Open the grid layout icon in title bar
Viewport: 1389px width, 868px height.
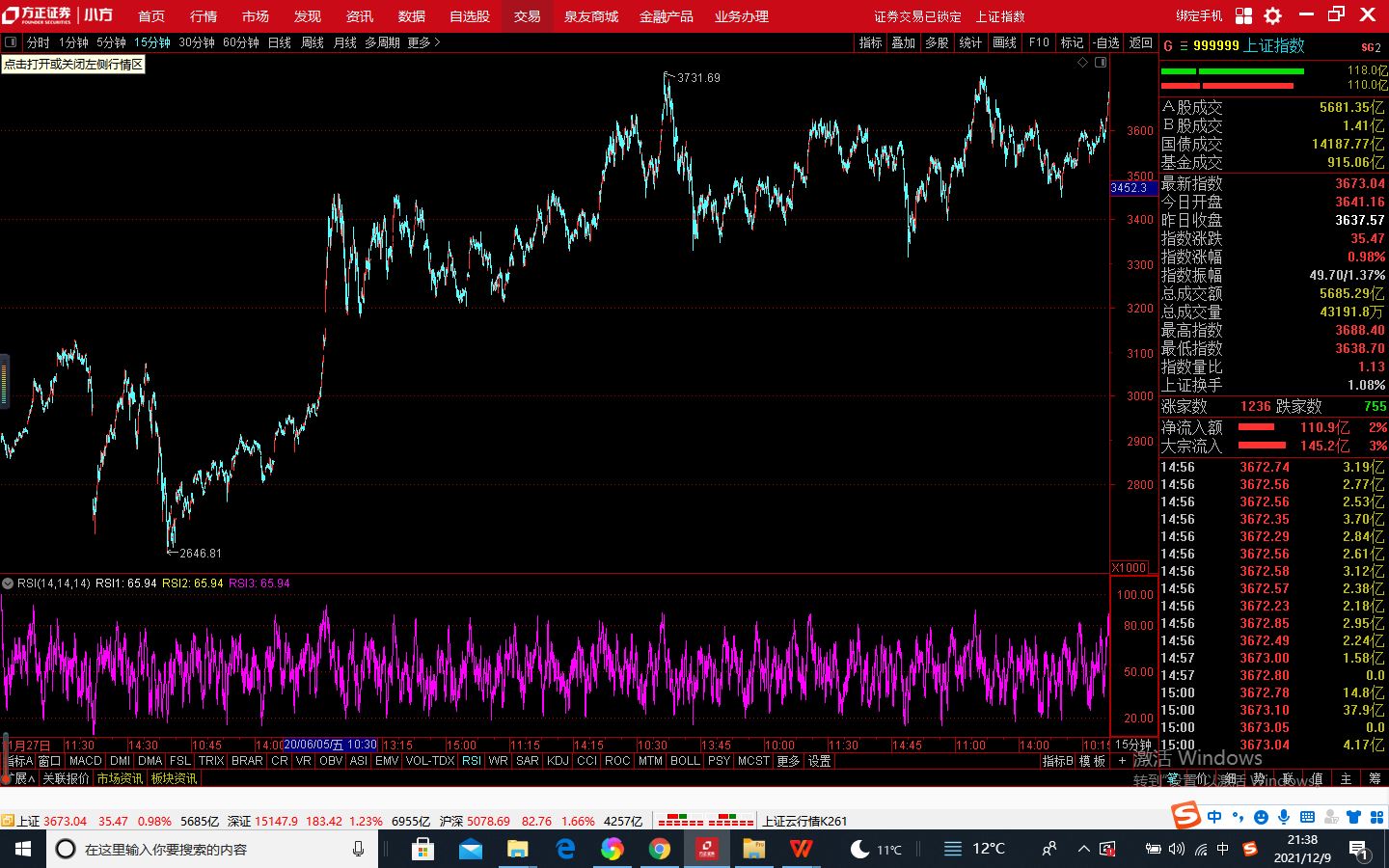[1243, 15]
